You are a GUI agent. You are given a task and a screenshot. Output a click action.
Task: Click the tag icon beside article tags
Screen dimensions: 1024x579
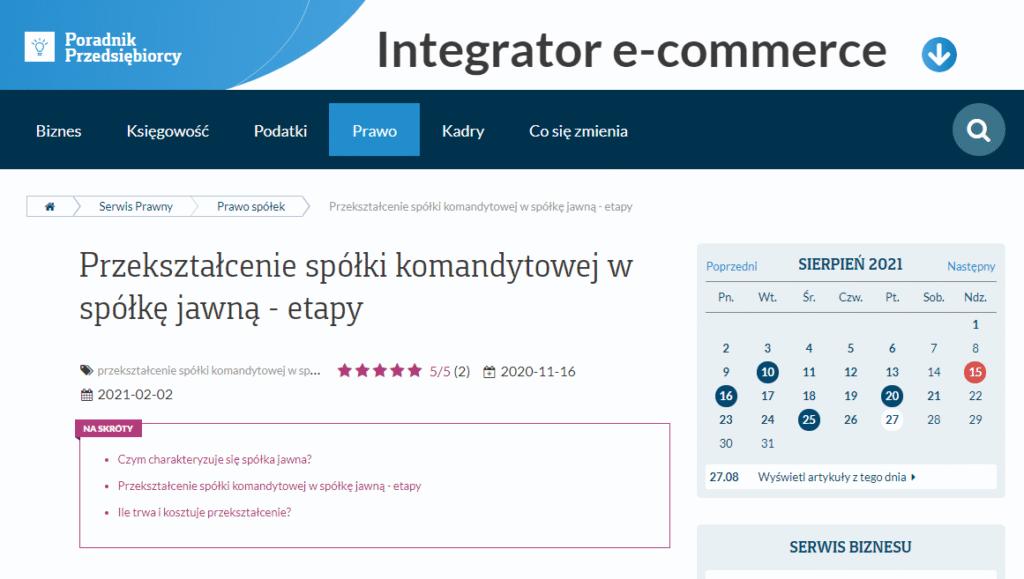coord(87,371)
